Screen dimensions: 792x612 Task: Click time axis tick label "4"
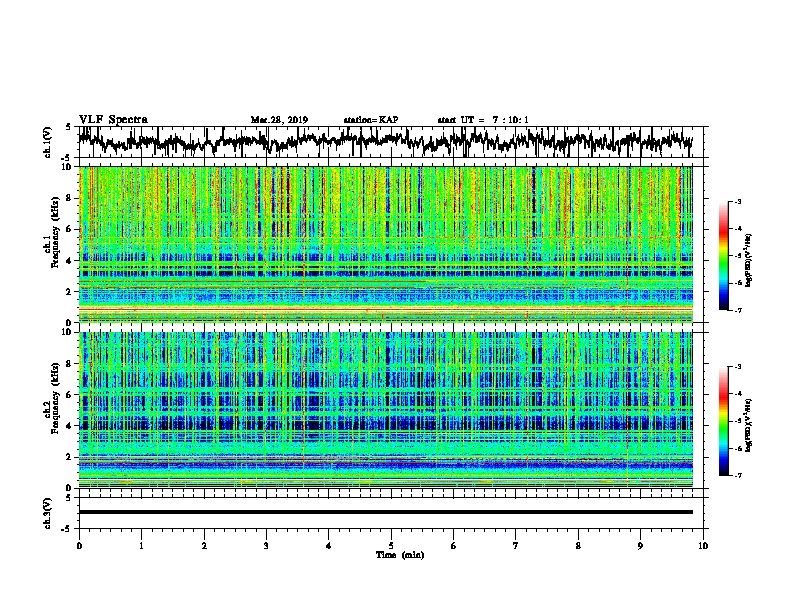click(329, 546)
